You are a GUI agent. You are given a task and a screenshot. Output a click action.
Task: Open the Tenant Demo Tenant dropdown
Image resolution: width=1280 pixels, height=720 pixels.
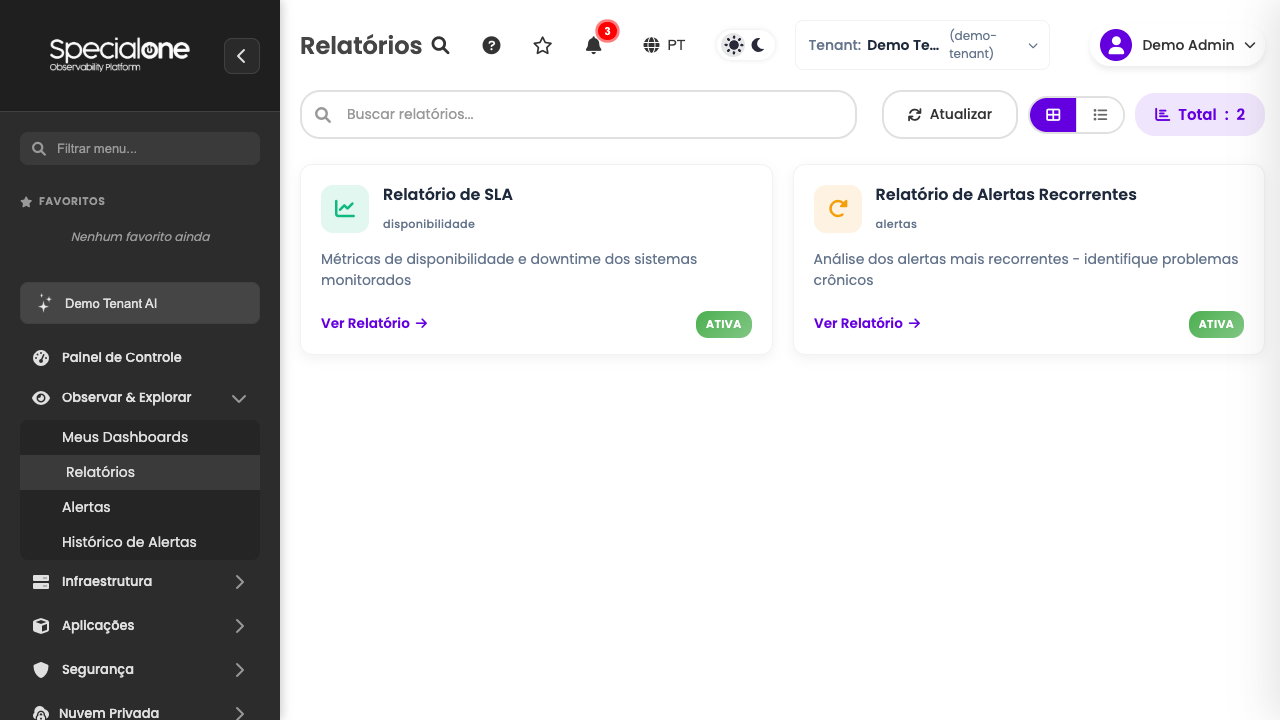pyautogui.click(x=922, y=45)
